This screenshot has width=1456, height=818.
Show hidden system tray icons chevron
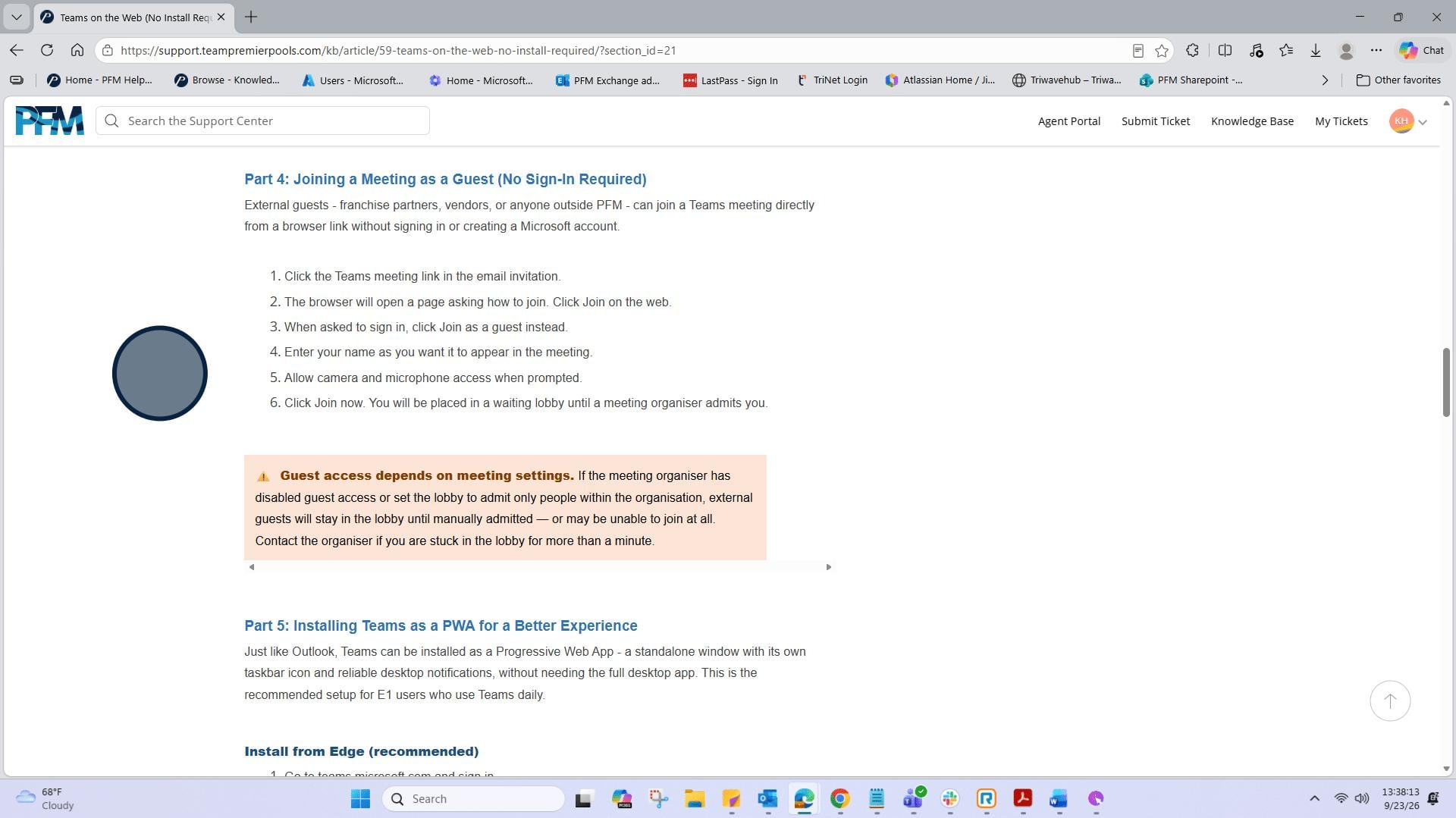point(1314,798)
